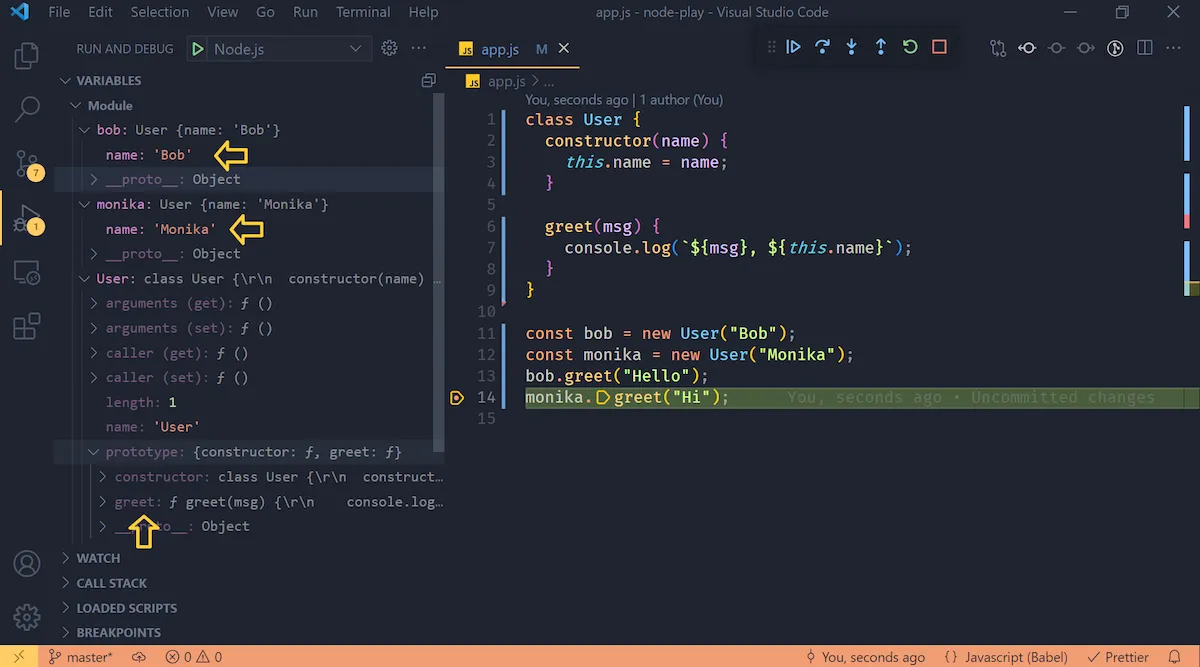
Task: Click debug Step Over button
Action: (822, 47)
